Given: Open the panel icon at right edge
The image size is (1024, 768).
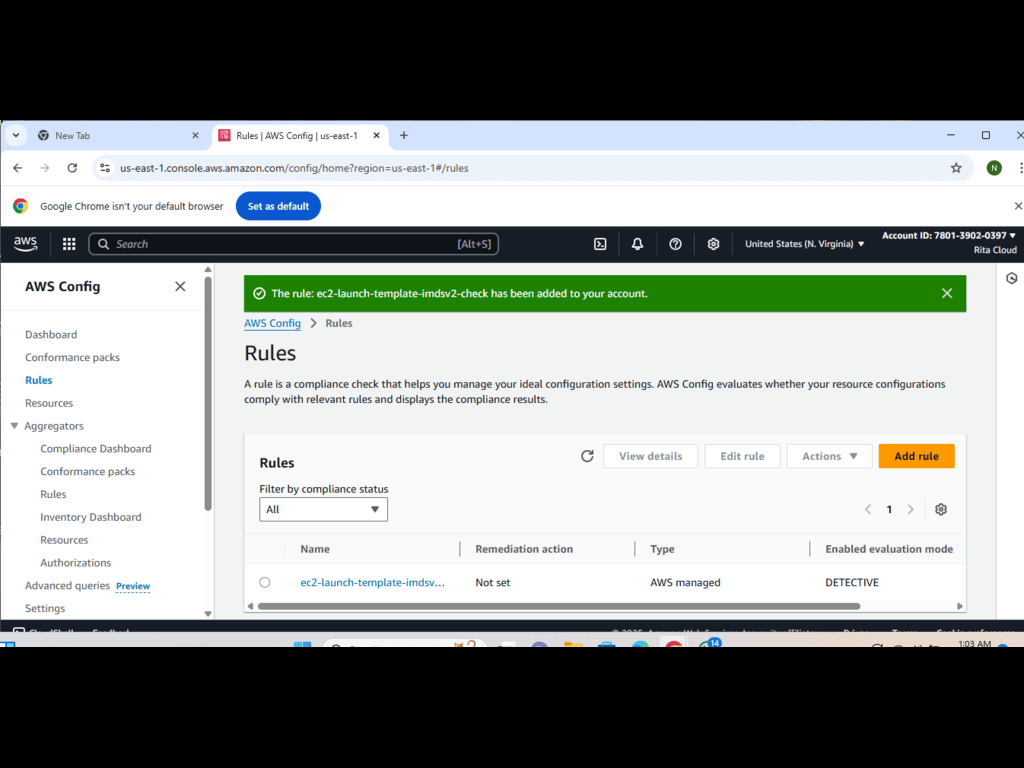Looking at the screenshot, I should [1012, 278].
